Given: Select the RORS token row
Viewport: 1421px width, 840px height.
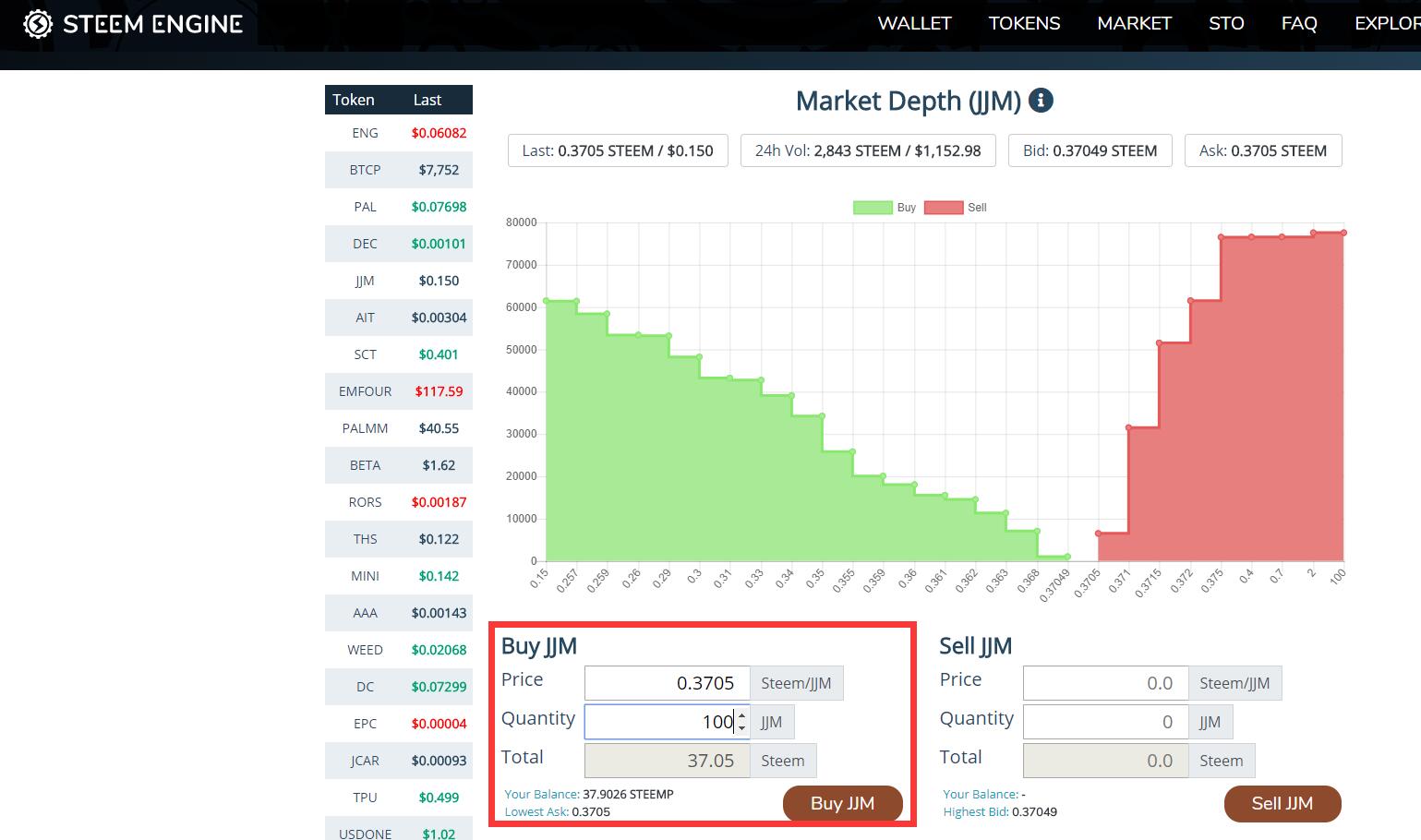Looking at the screenshot, I should point(399,502).
